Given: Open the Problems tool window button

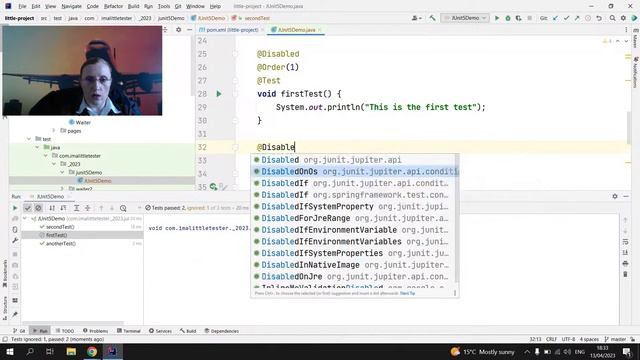Looking at the screenshot, I should point(96,331).
